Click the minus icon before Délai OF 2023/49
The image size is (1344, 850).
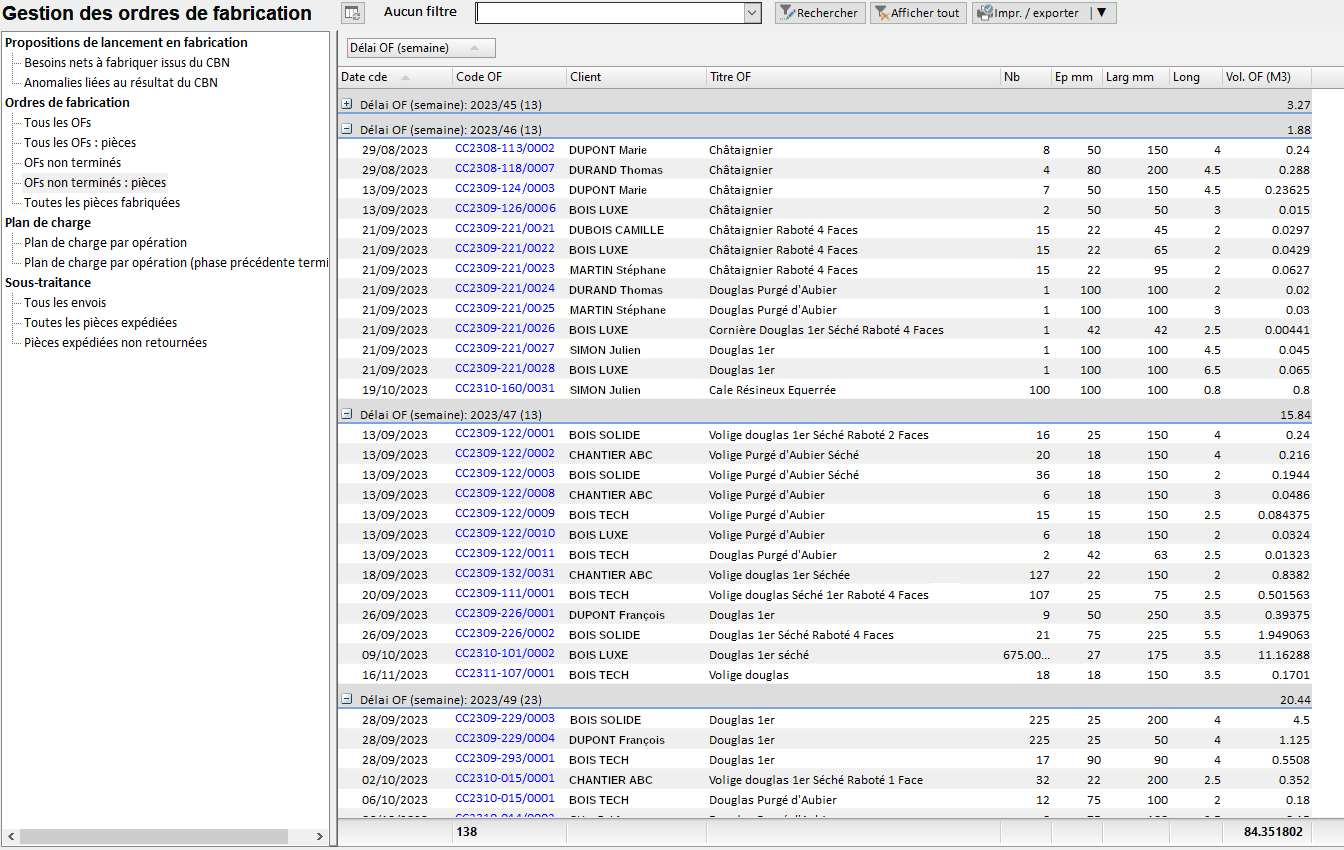pyautogui.click(x=347, y=699)
